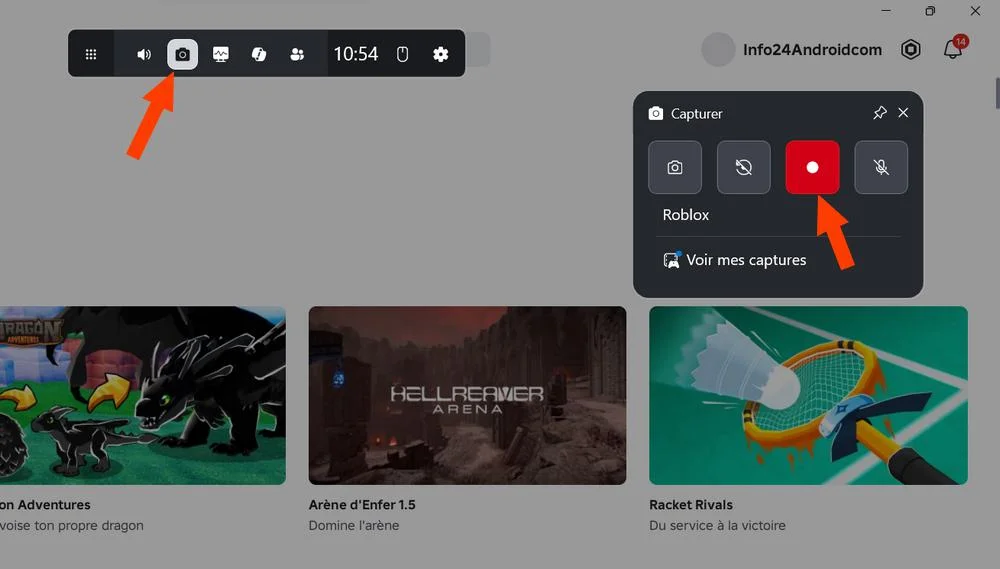Viewport: 1000px width, 569px height.
Task: Restore down the Roblox window
Action: click(x=930, y=11)
